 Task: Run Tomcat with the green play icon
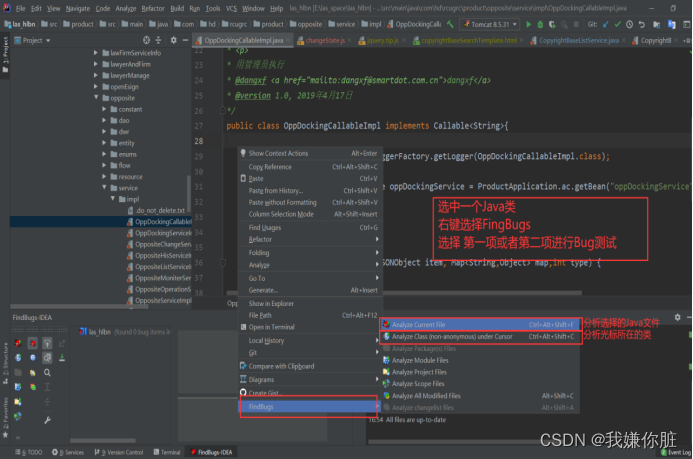(529, 24)
